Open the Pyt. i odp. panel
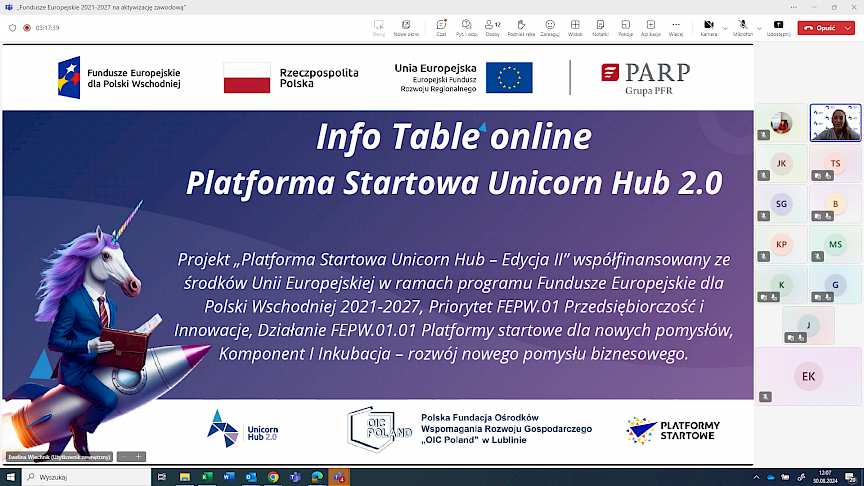Image resolution: width=864 pixels, height=486 pixels. coord(467,28)
